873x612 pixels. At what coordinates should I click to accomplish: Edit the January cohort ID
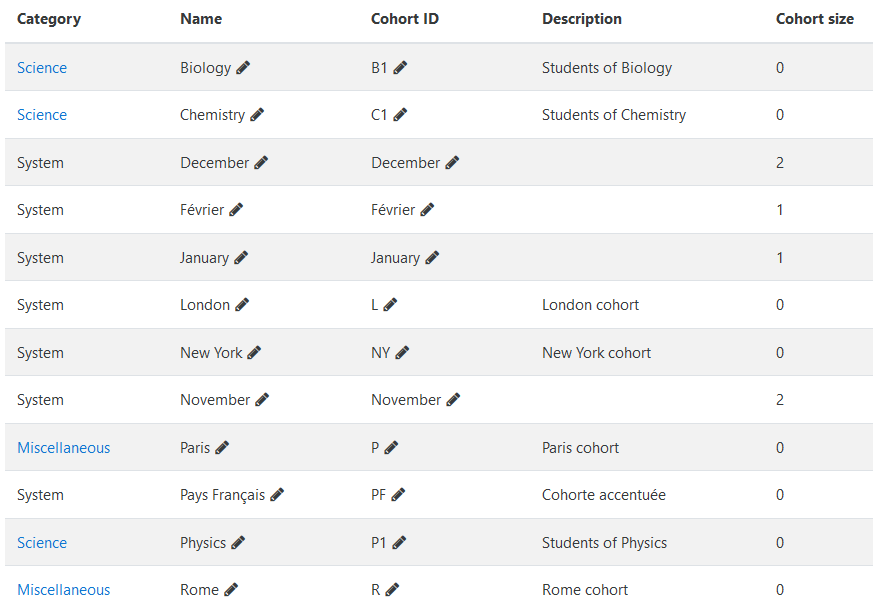click(432, 258)
